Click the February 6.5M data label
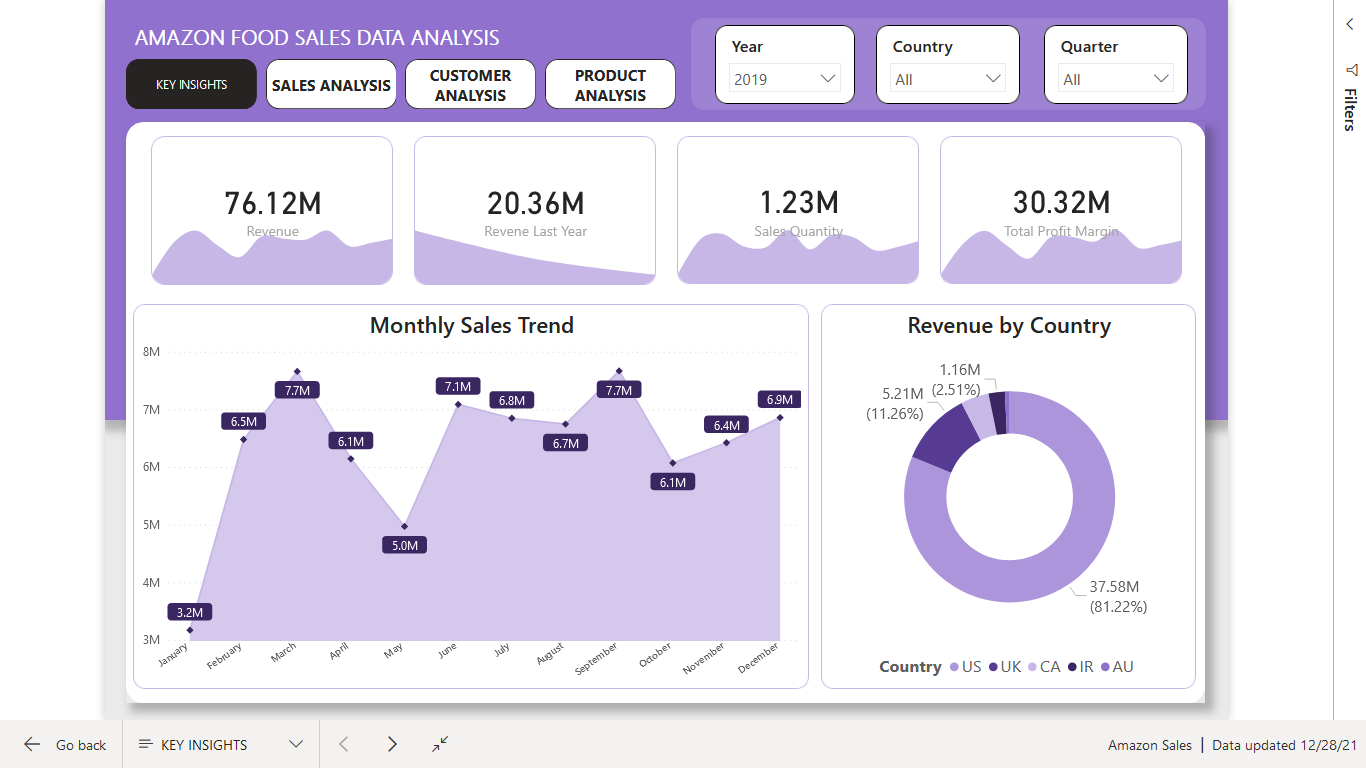1366x768 pixels. (244, 421)
